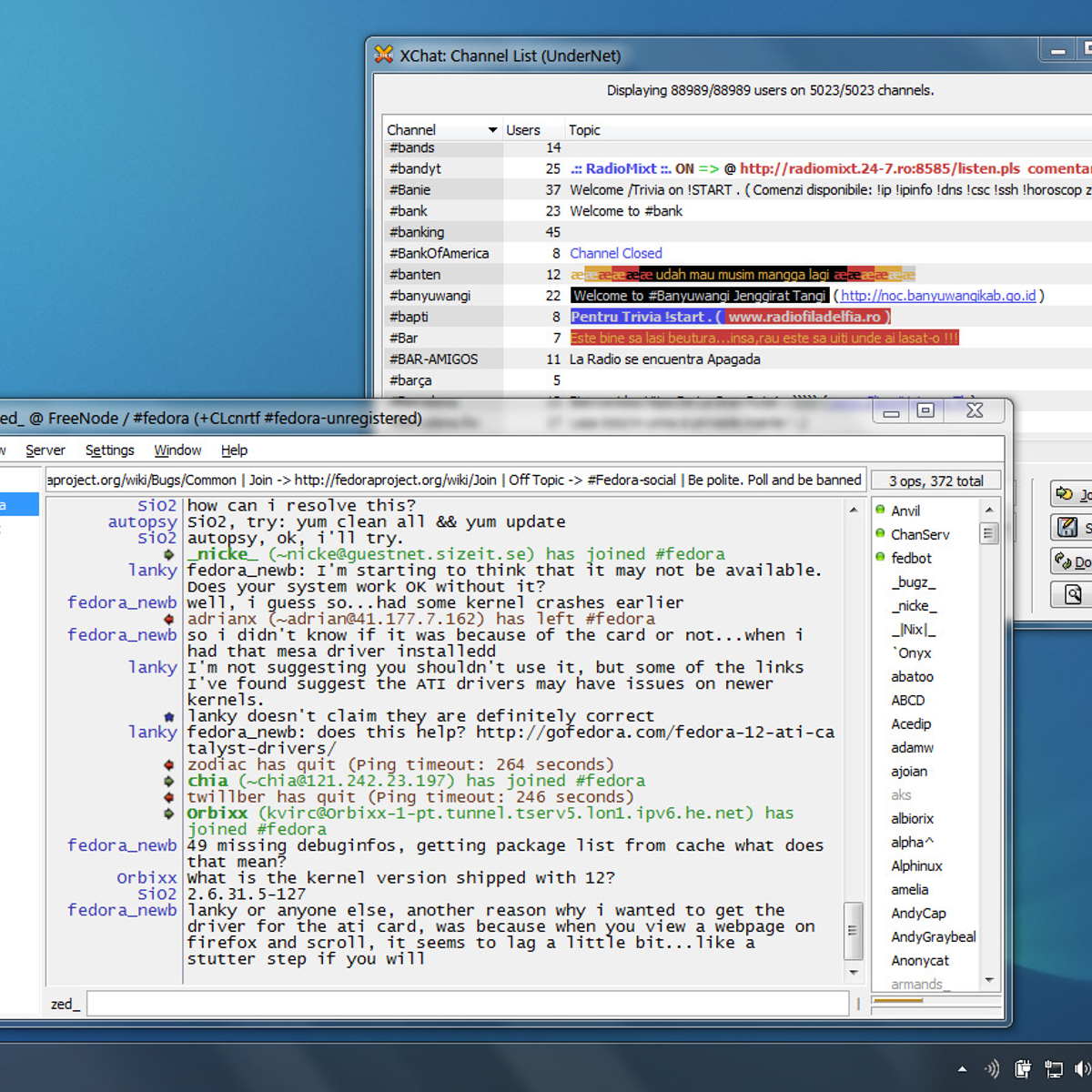Click the XChat icon in Channel List title bar
The height and width of the screenshot is (1092, 1092).
click(384, 55)
